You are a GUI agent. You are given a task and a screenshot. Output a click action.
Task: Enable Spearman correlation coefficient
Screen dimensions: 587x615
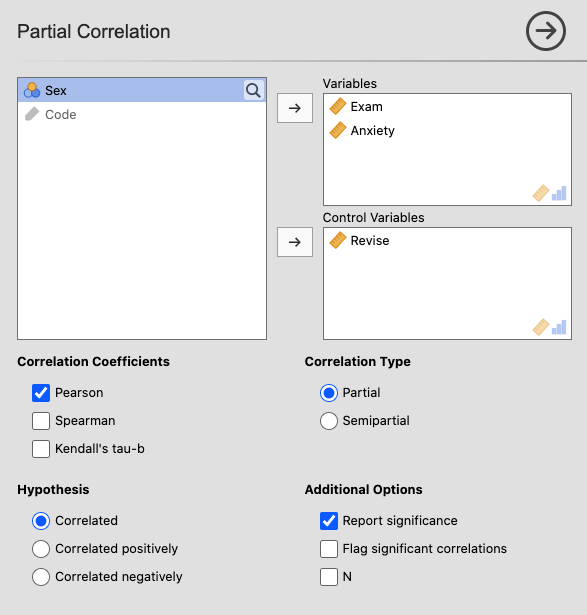41,421
